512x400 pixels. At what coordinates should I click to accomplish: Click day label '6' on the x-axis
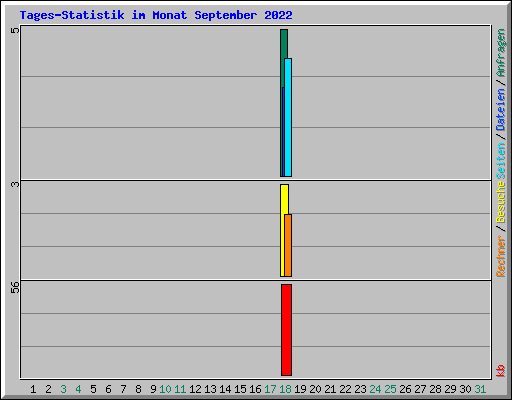[108, 389]
